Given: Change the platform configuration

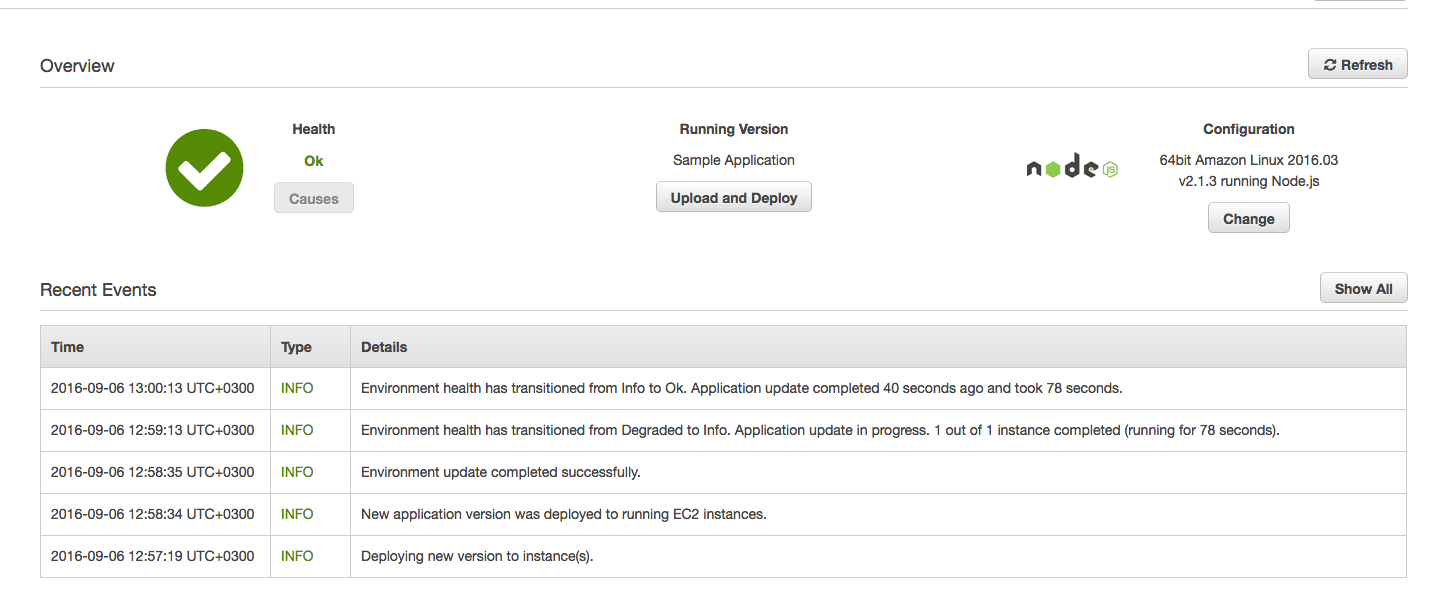Looking at the screenshot, I should click(x=1248, y=218).
